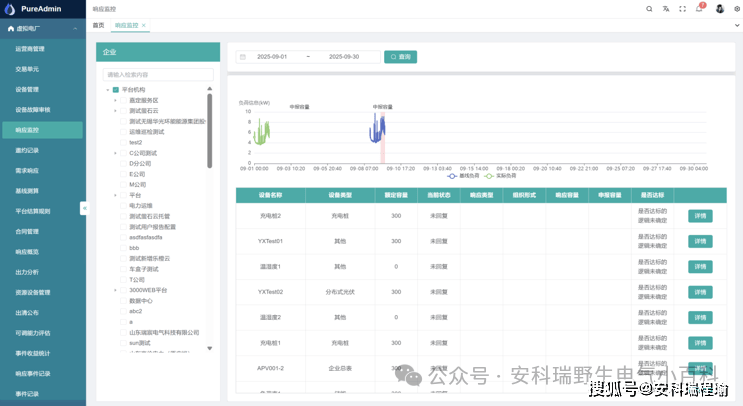Click the language translation icon

[666, 9]
